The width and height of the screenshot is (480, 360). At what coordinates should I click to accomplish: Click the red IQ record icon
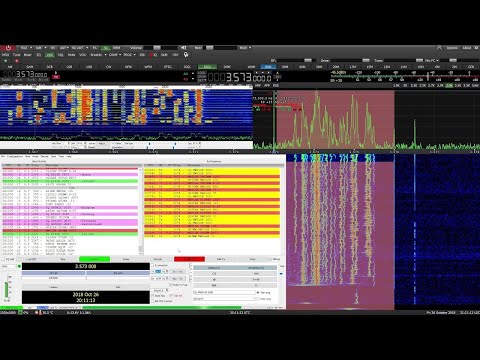coord(152,55)
